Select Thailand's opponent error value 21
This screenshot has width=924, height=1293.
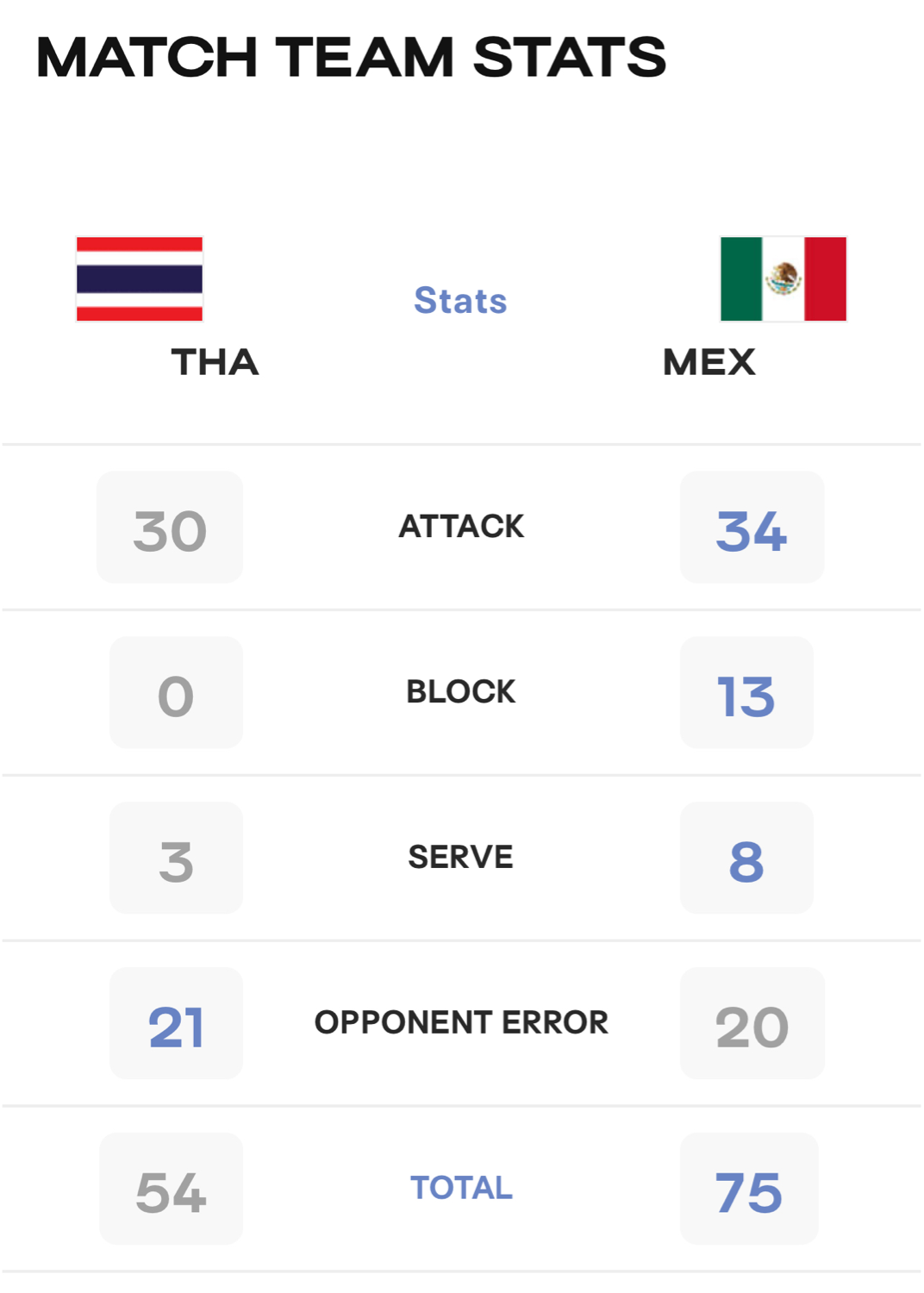pyautogui.click(x=176, y=1023)
